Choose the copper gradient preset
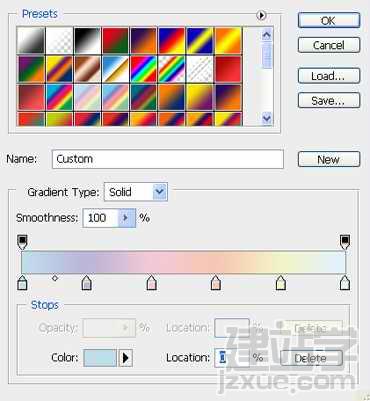The height and width of the screenshot is (401, 370). (x=87, y=69)
